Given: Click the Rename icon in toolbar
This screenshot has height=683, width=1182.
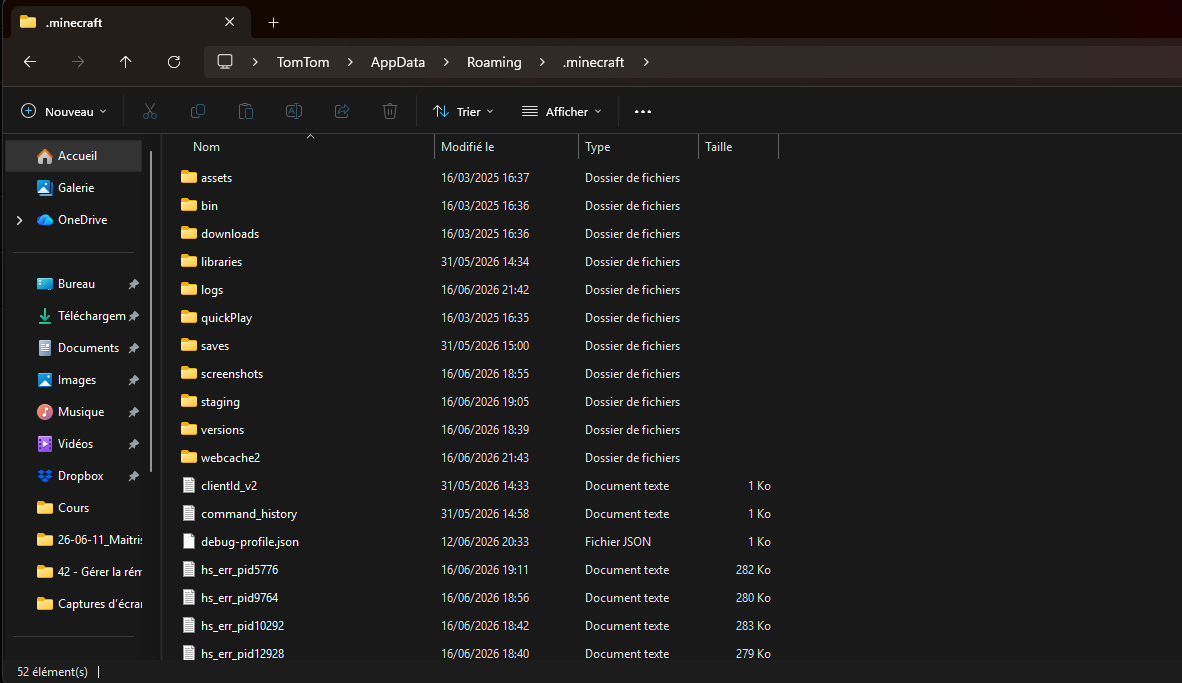Looking at the screenshot, I should coord(294,112).
